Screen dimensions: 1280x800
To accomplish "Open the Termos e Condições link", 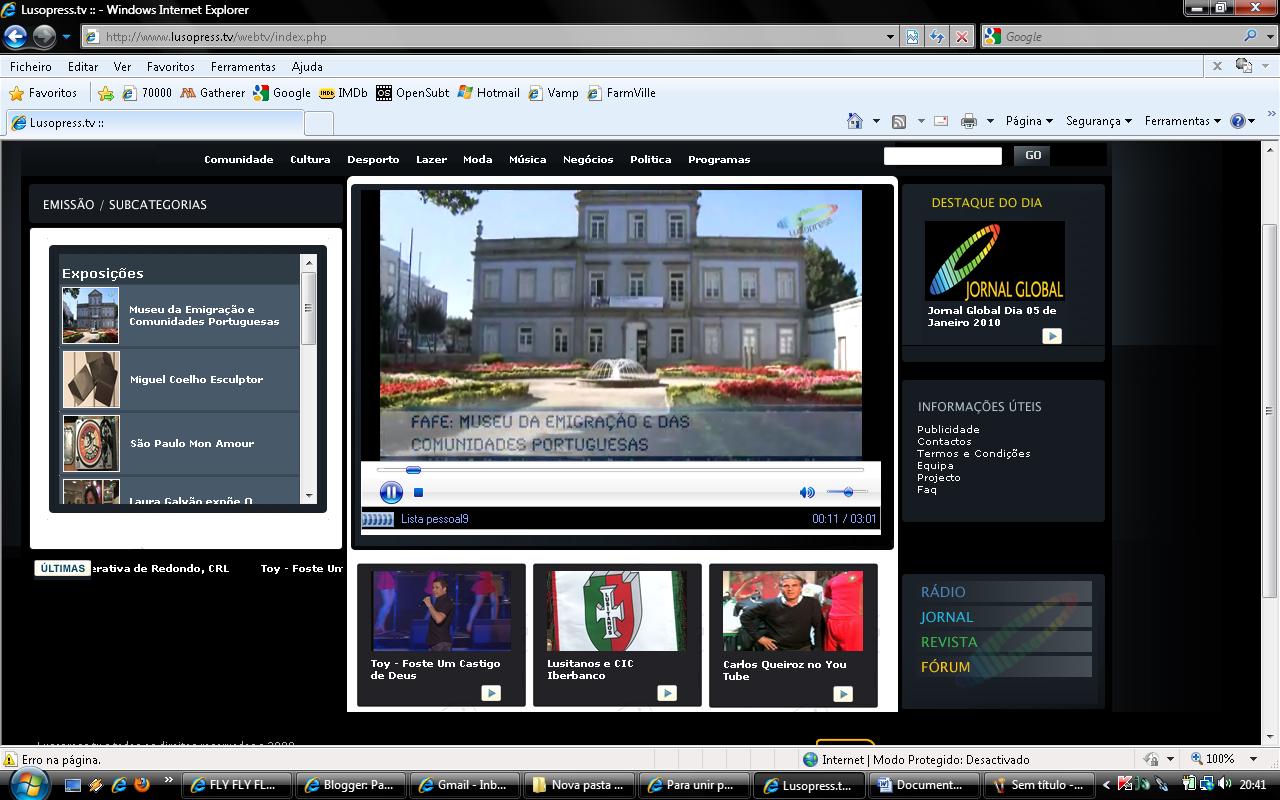I will (974, 453).
